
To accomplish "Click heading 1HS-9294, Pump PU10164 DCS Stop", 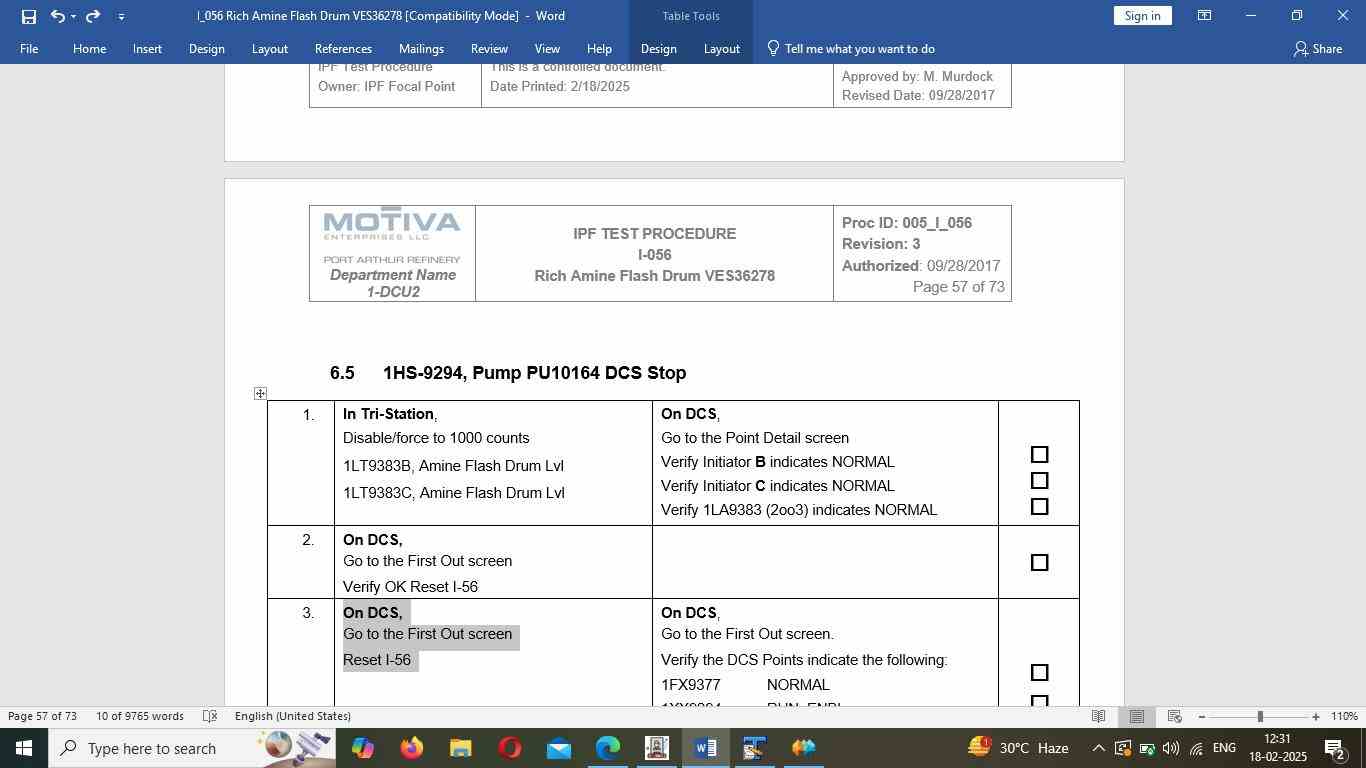I will (x=534, y=373).
